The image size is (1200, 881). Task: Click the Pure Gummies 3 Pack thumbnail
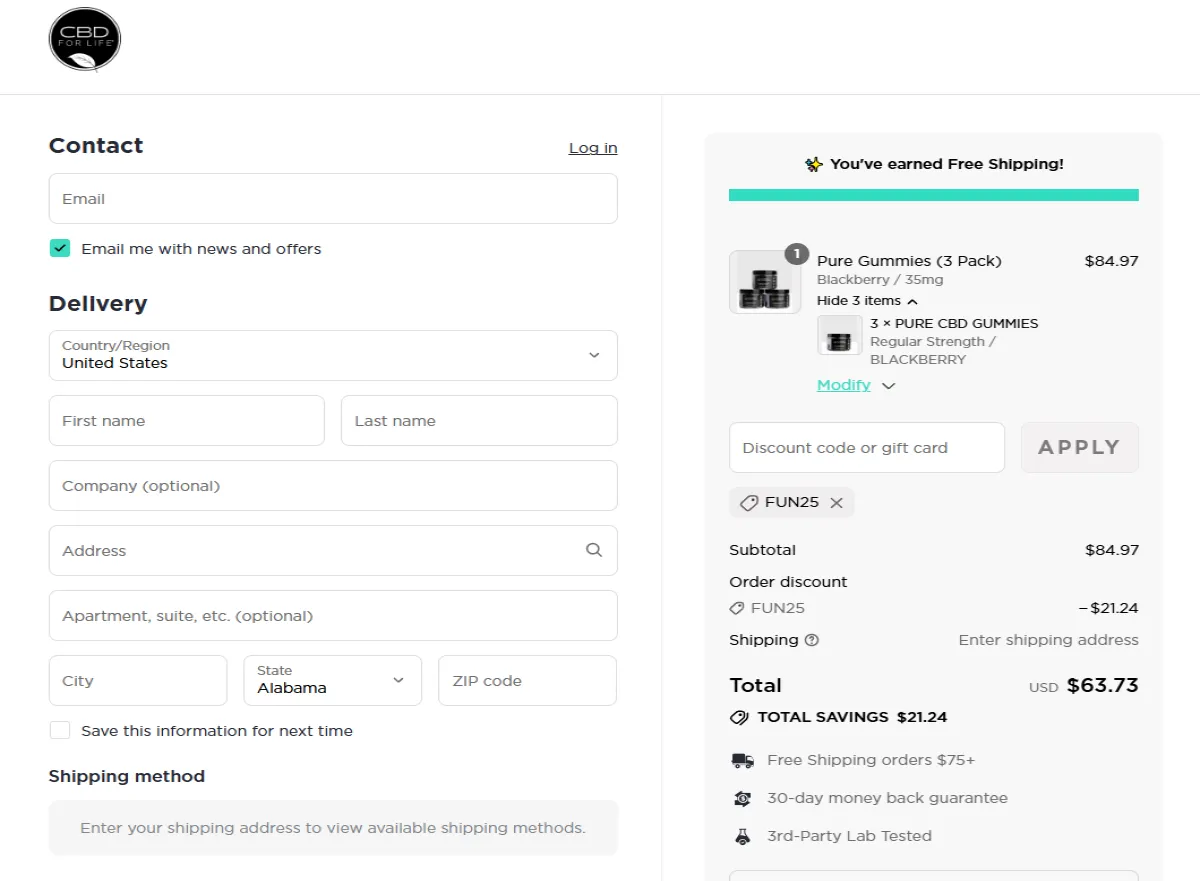point(765,282)
